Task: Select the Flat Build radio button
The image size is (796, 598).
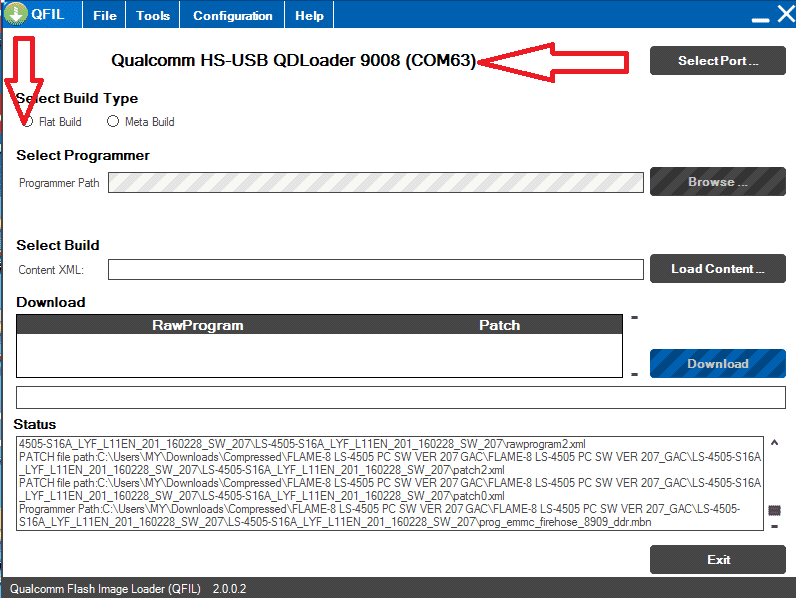Action: click(27, 121)
